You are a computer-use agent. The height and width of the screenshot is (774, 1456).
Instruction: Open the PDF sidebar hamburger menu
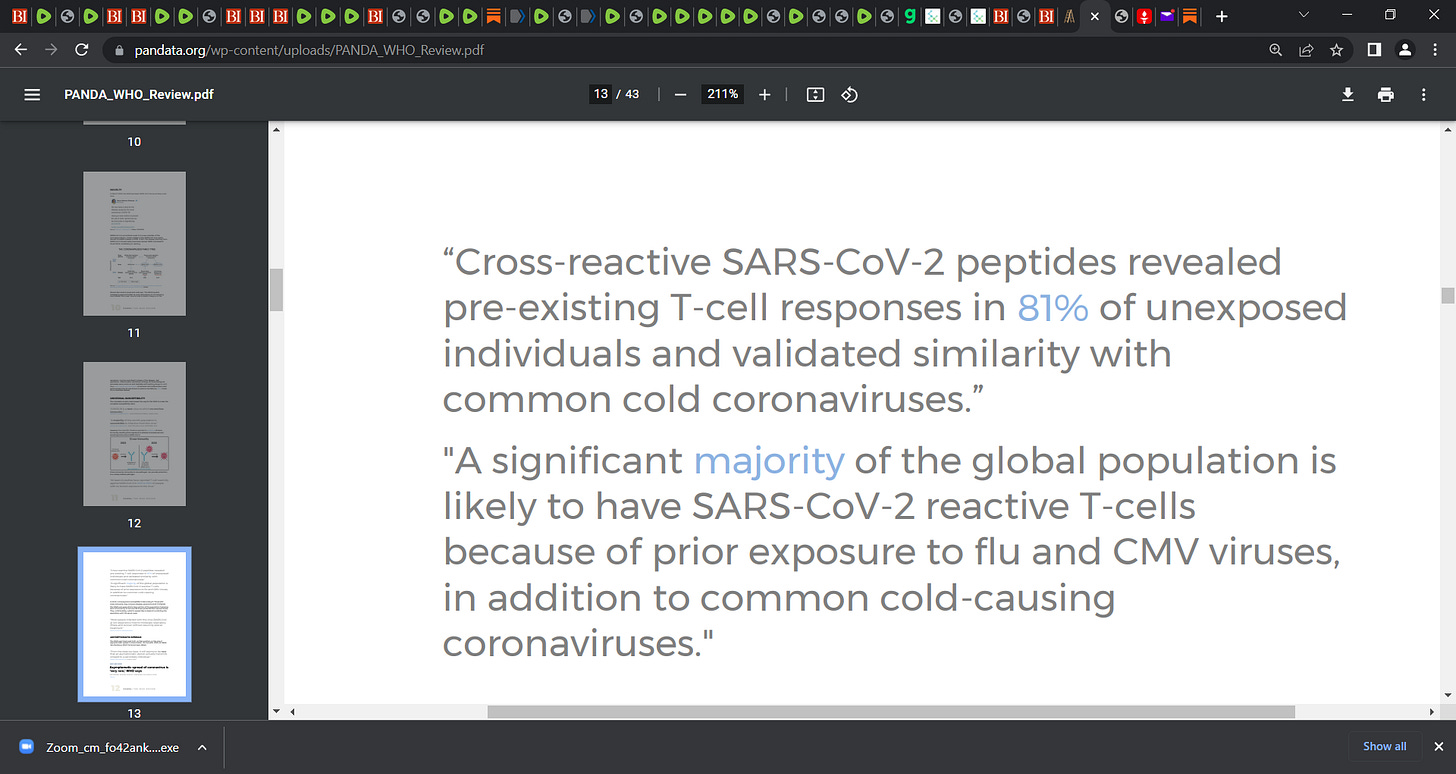[x=32, y=94]
